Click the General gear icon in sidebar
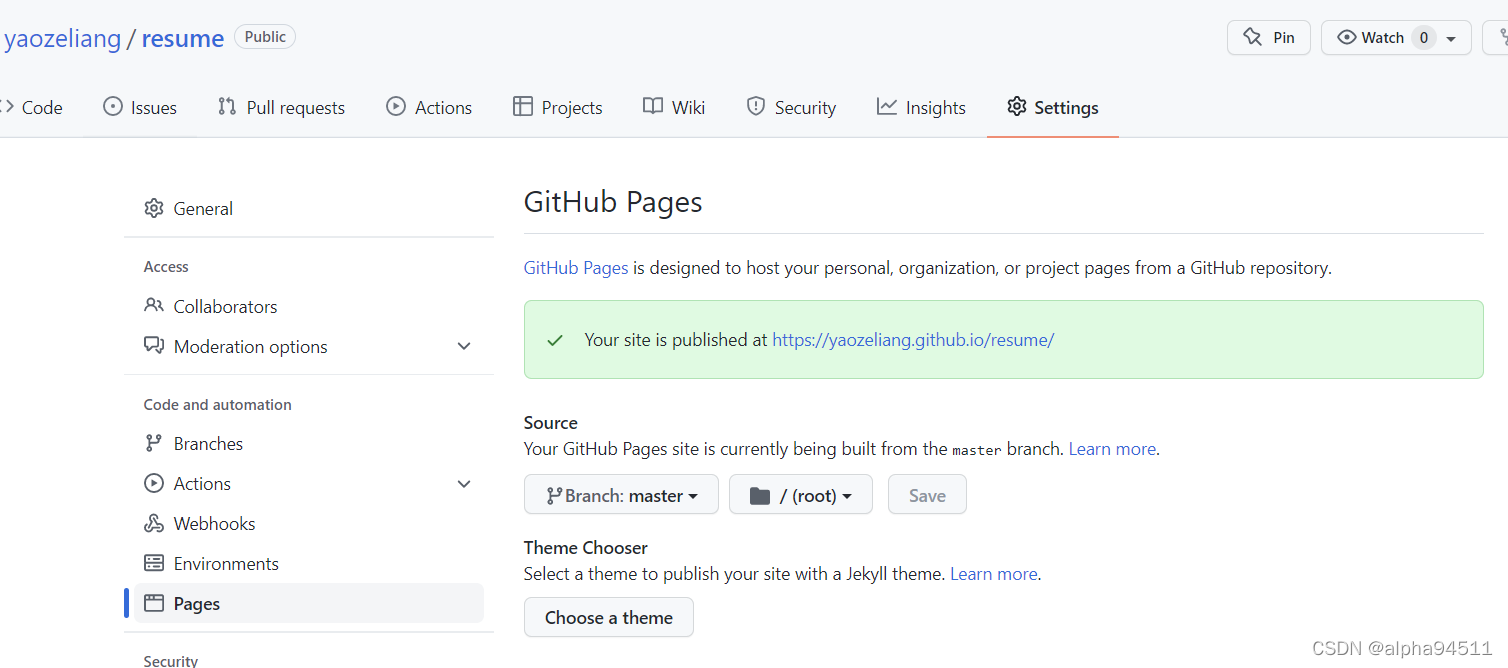Screen dimensions: 1508x668 pos(154,208)
